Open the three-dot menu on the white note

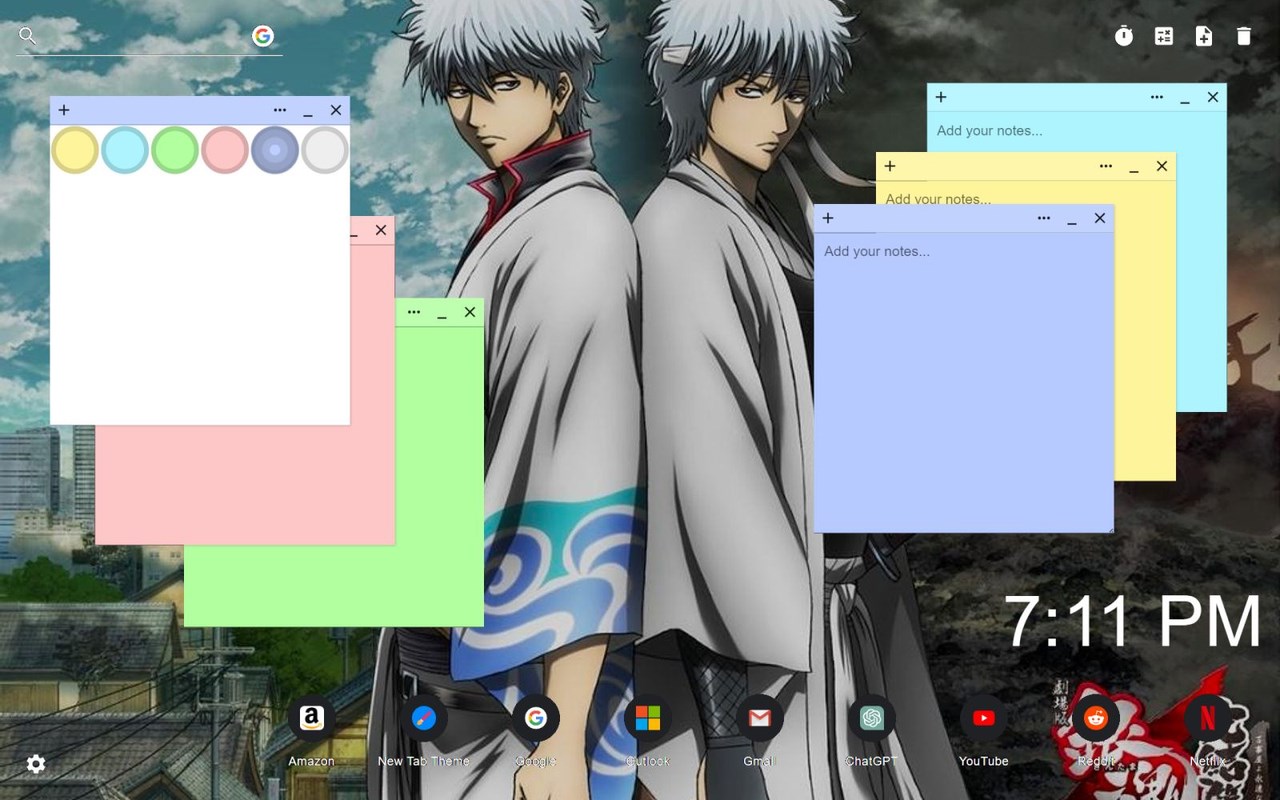(280, 110)
